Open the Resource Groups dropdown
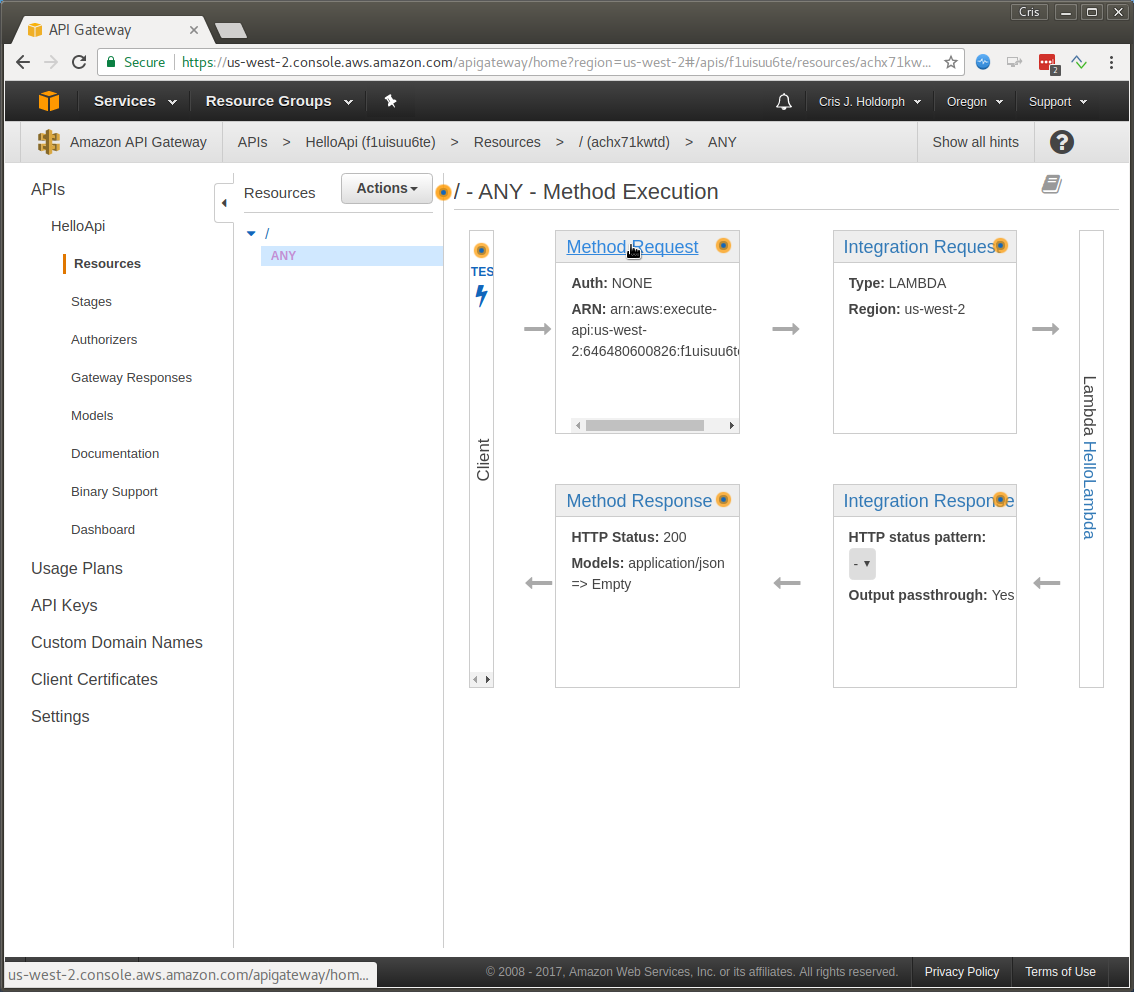 [x=279, y=101]
